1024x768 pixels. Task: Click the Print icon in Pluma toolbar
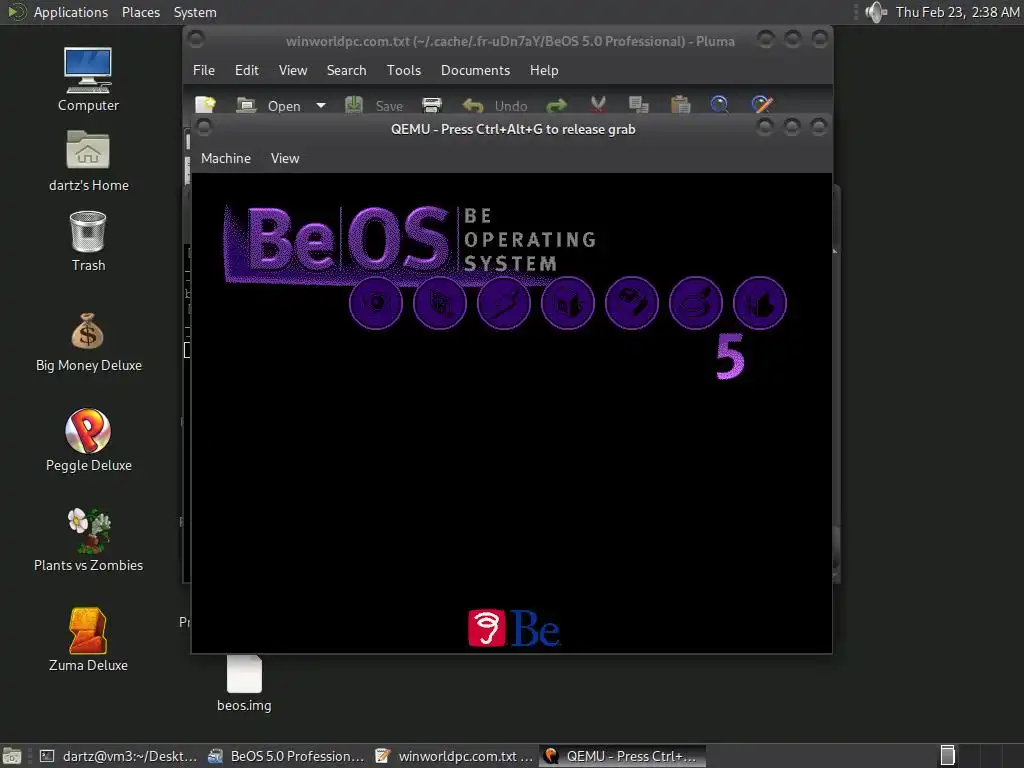tap(432, 105)
